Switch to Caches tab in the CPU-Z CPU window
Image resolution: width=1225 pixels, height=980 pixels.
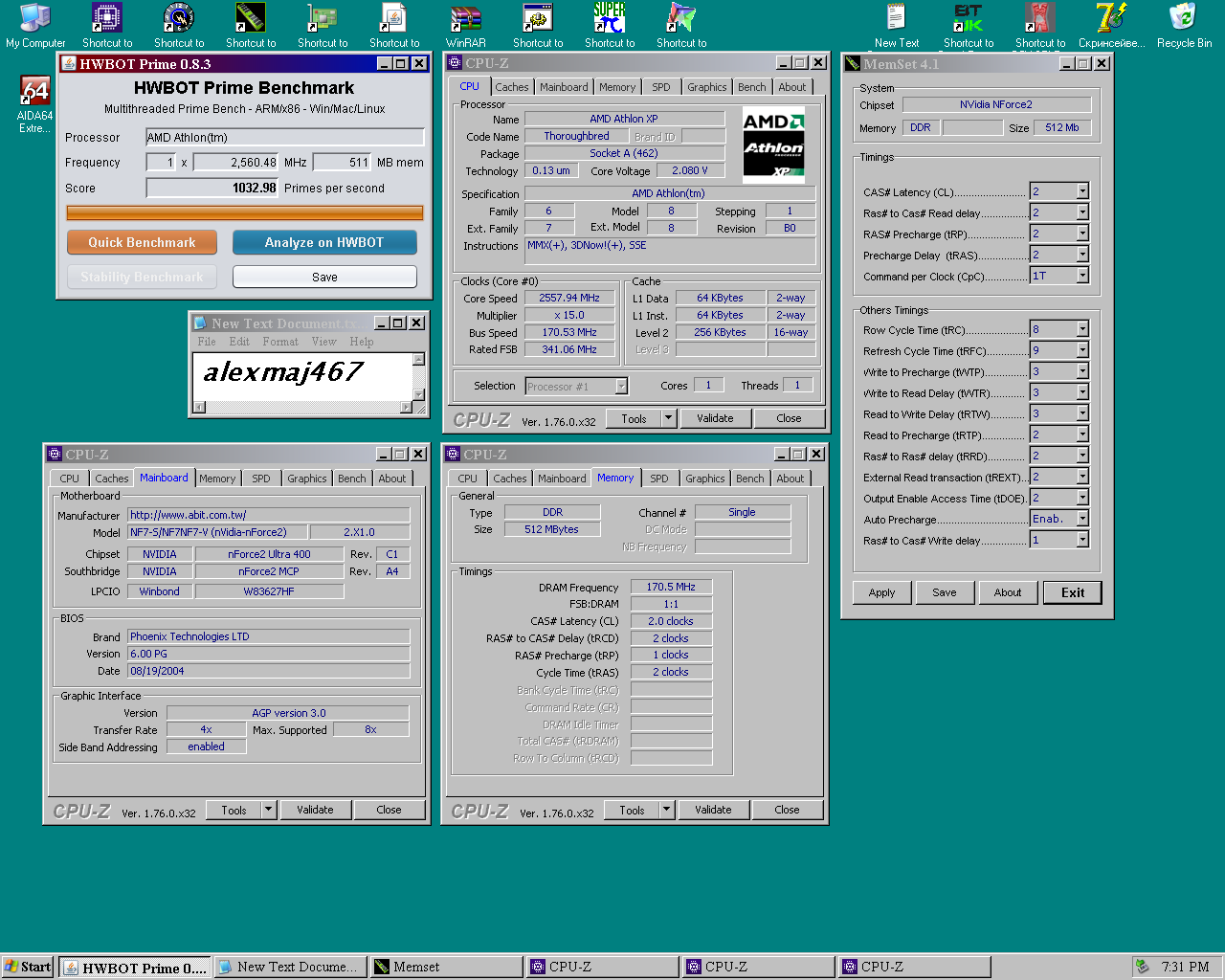pyautogui.click(x=512, y=87)
